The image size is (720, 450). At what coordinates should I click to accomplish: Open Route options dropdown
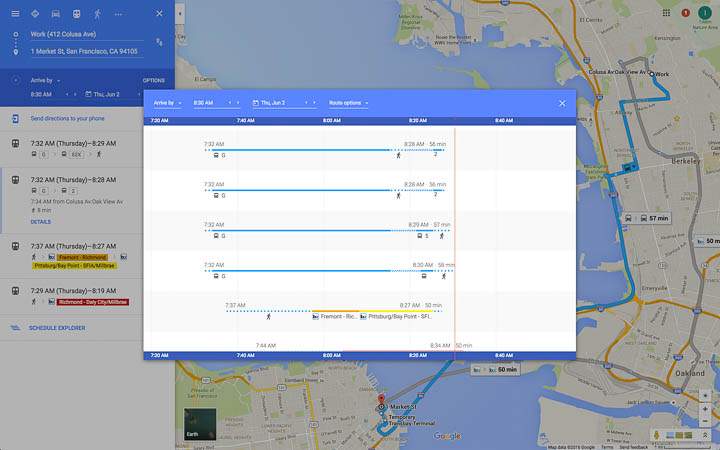[349, 103]
